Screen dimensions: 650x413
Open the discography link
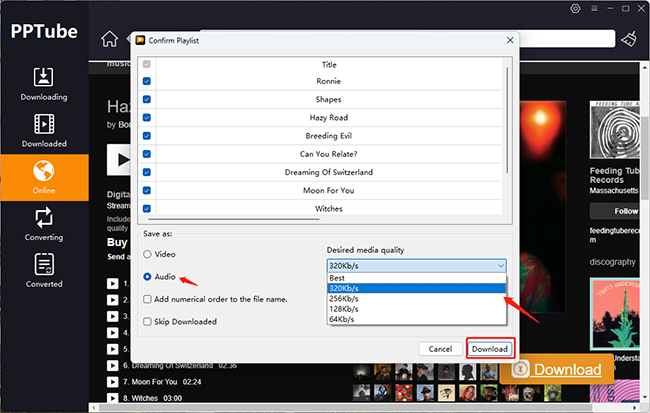click(x=612, y=262)
